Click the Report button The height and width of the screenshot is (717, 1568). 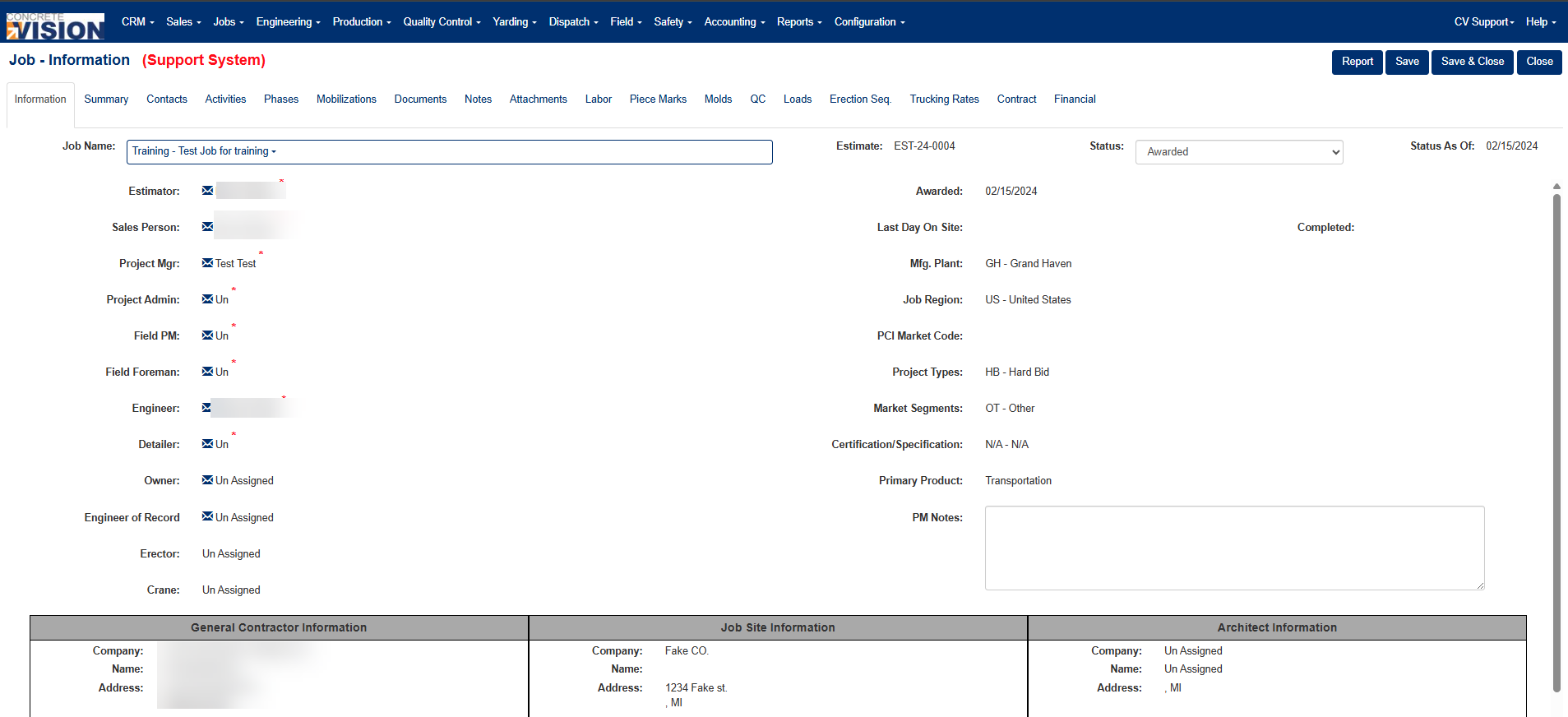(1358, 62)
